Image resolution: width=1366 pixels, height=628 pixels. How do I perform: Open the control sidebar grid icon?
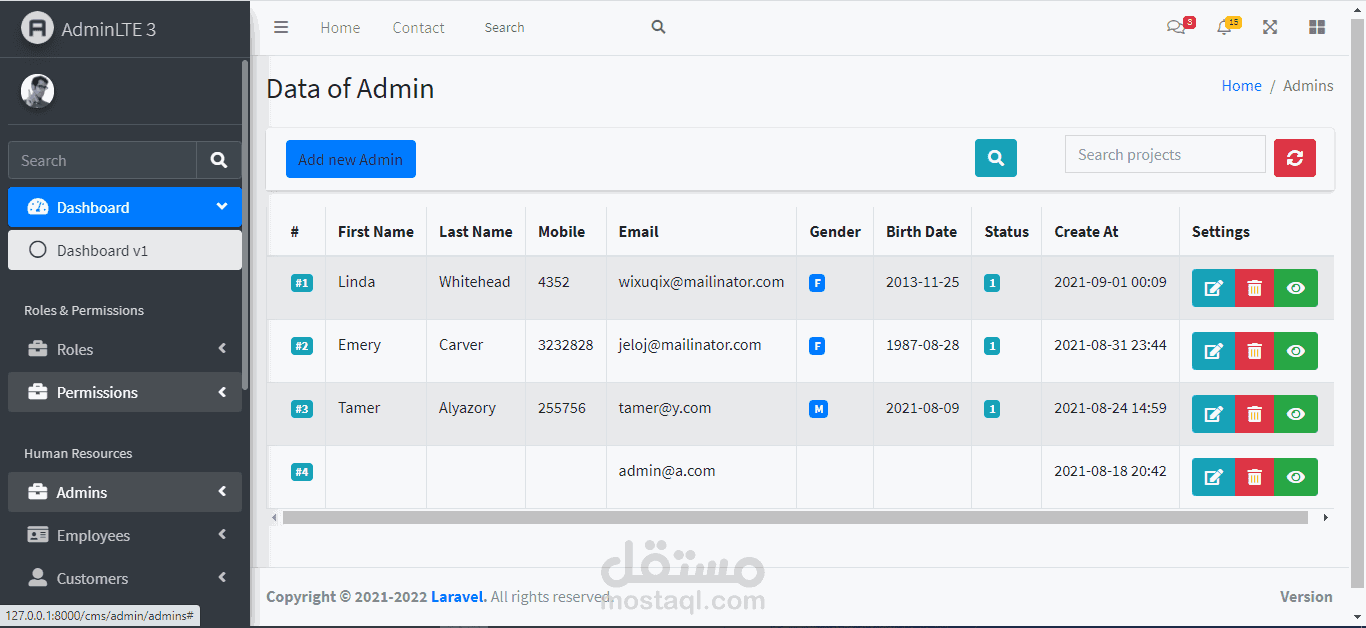[1317, 27]
